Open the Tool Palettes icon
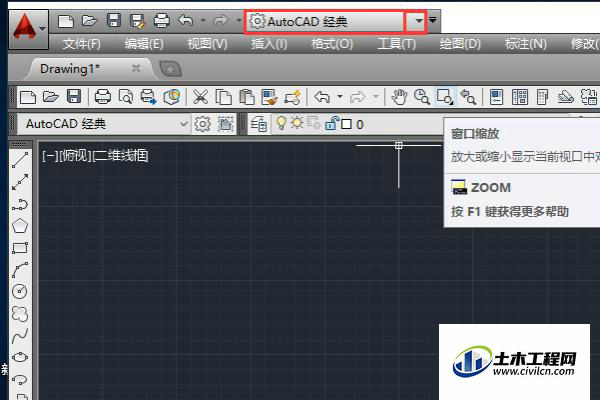 [x=542, y=97]
